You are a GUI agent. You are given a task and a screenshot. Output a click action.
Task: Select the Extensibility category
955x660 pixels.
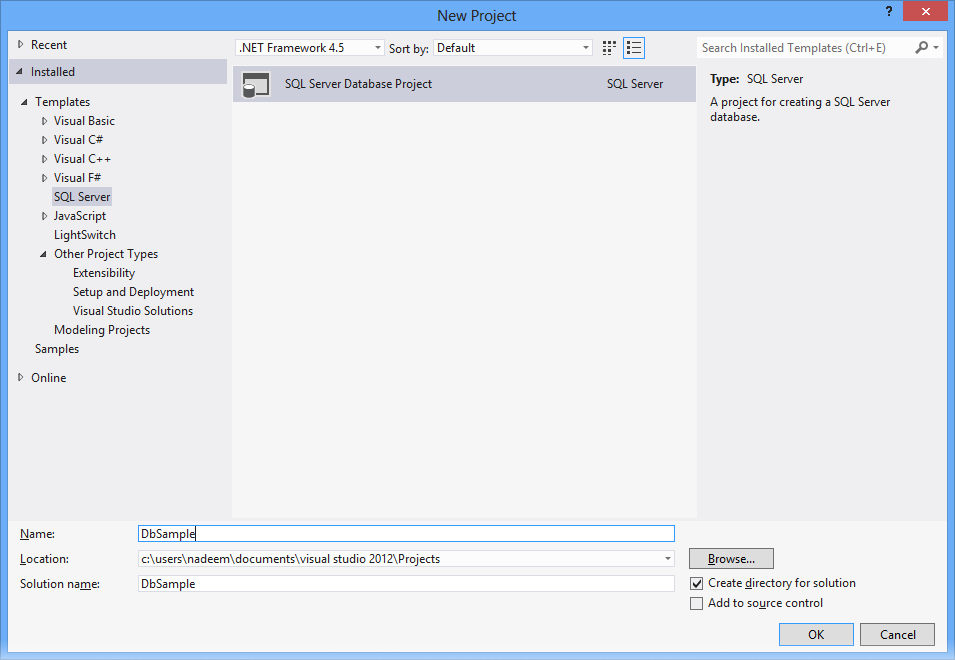pos(104,273)
